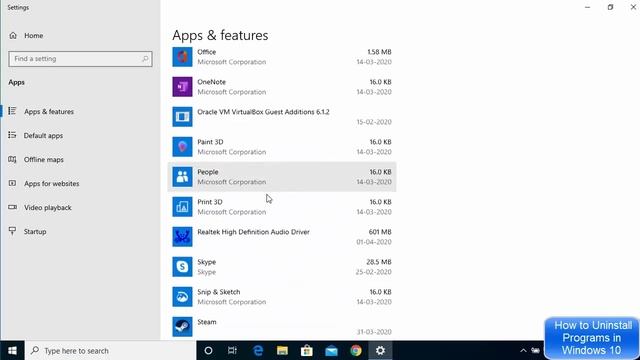The image size is (640, 360).
Task: Click the Offline maps sidebar icon
Action: pos(12,159)
